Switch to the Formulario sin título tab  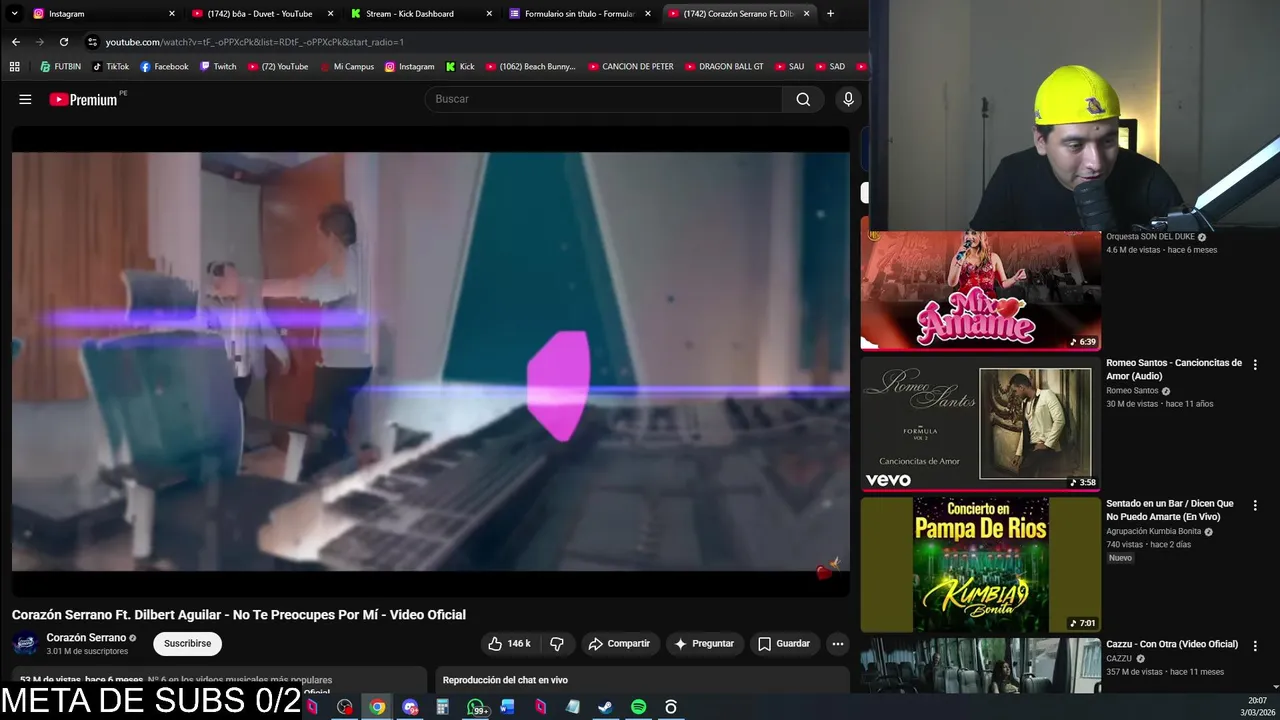tap(578, 13)
